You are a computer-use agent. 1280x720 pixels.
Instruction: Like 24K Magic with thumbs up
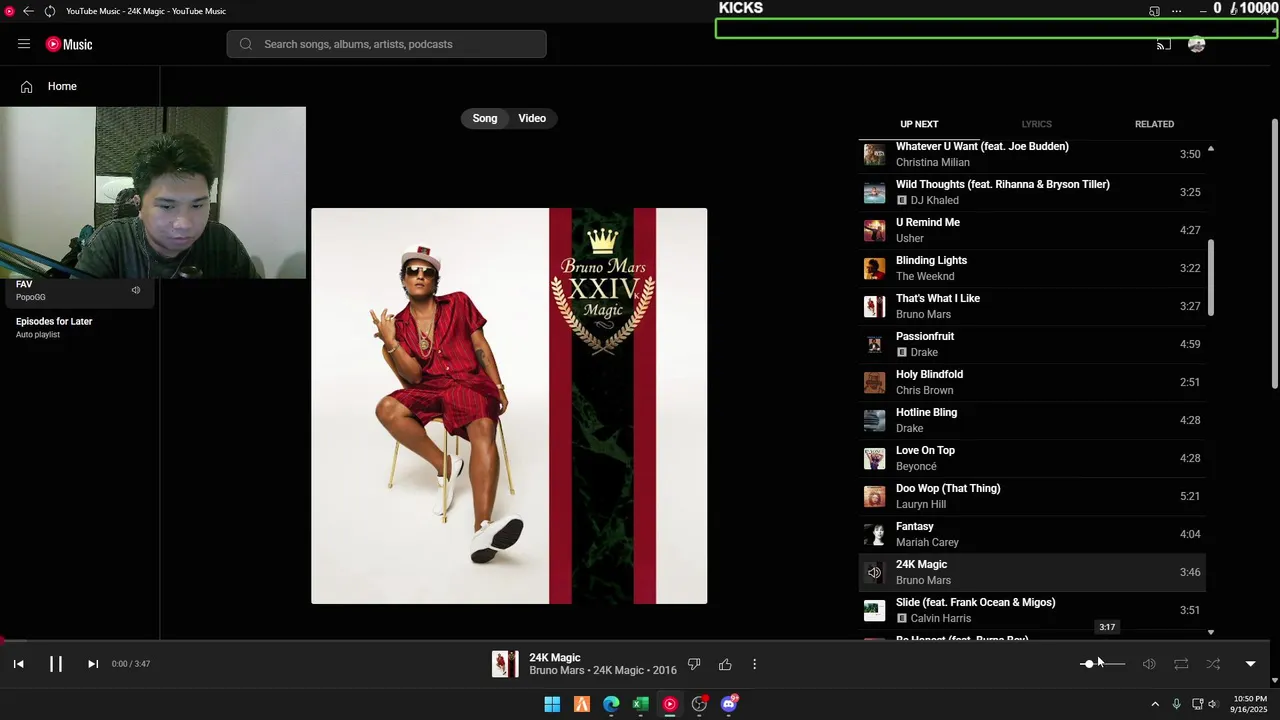725,664
